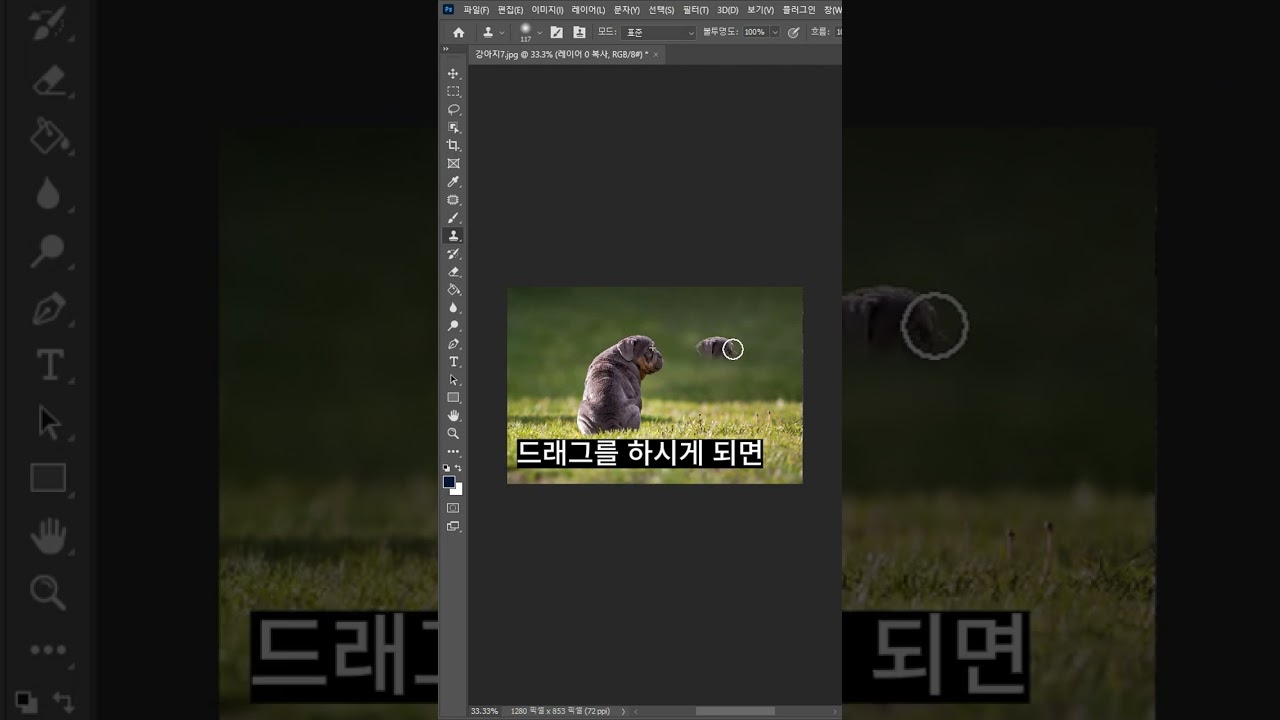This screenshot has height=720, width=1280.
Task: Open the 모드 blend mode dropdown
Action: click(658, 32)
